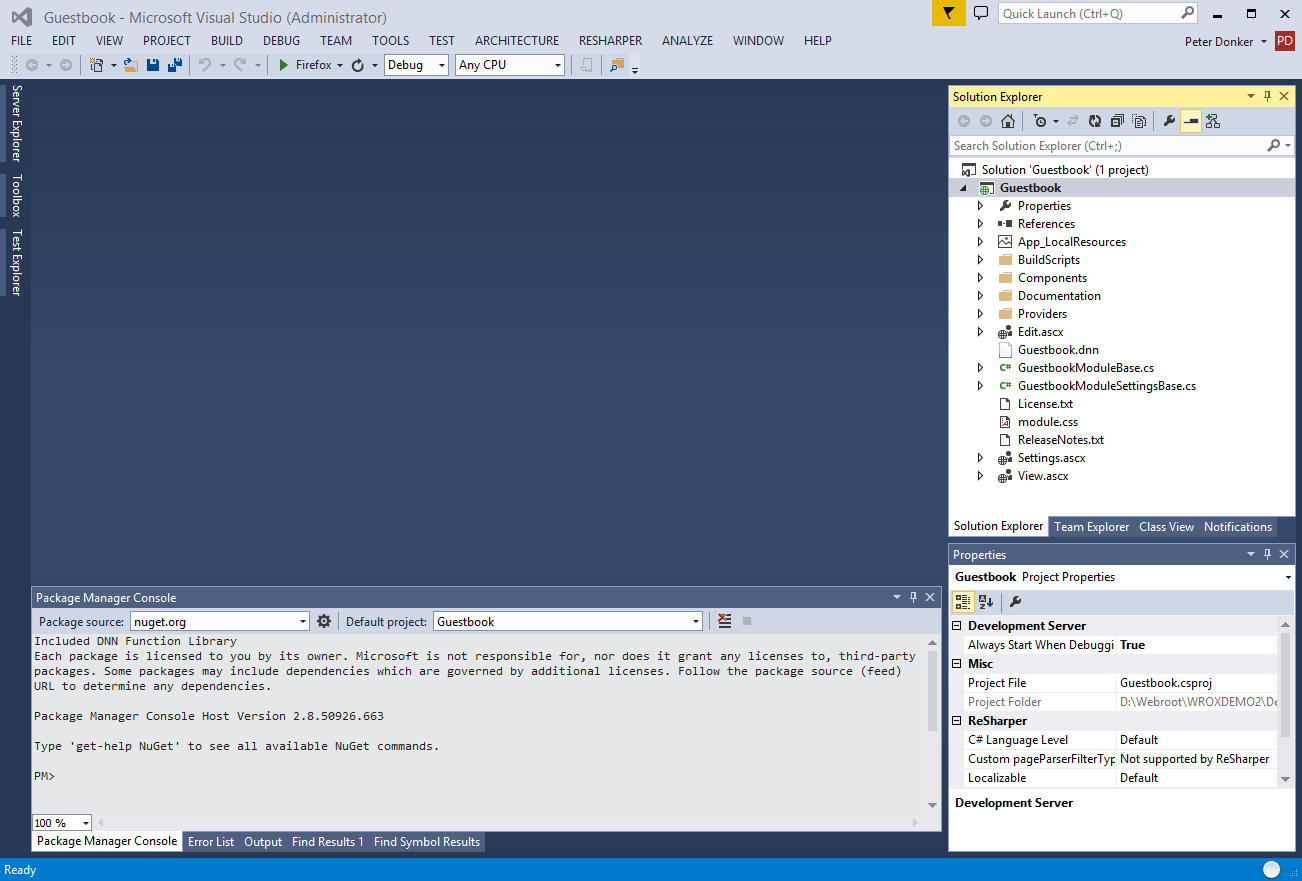Select the View.ascx file in Solution Explorer
The width and height of the screenshot is (1302, 881).
click(1043, 476)
